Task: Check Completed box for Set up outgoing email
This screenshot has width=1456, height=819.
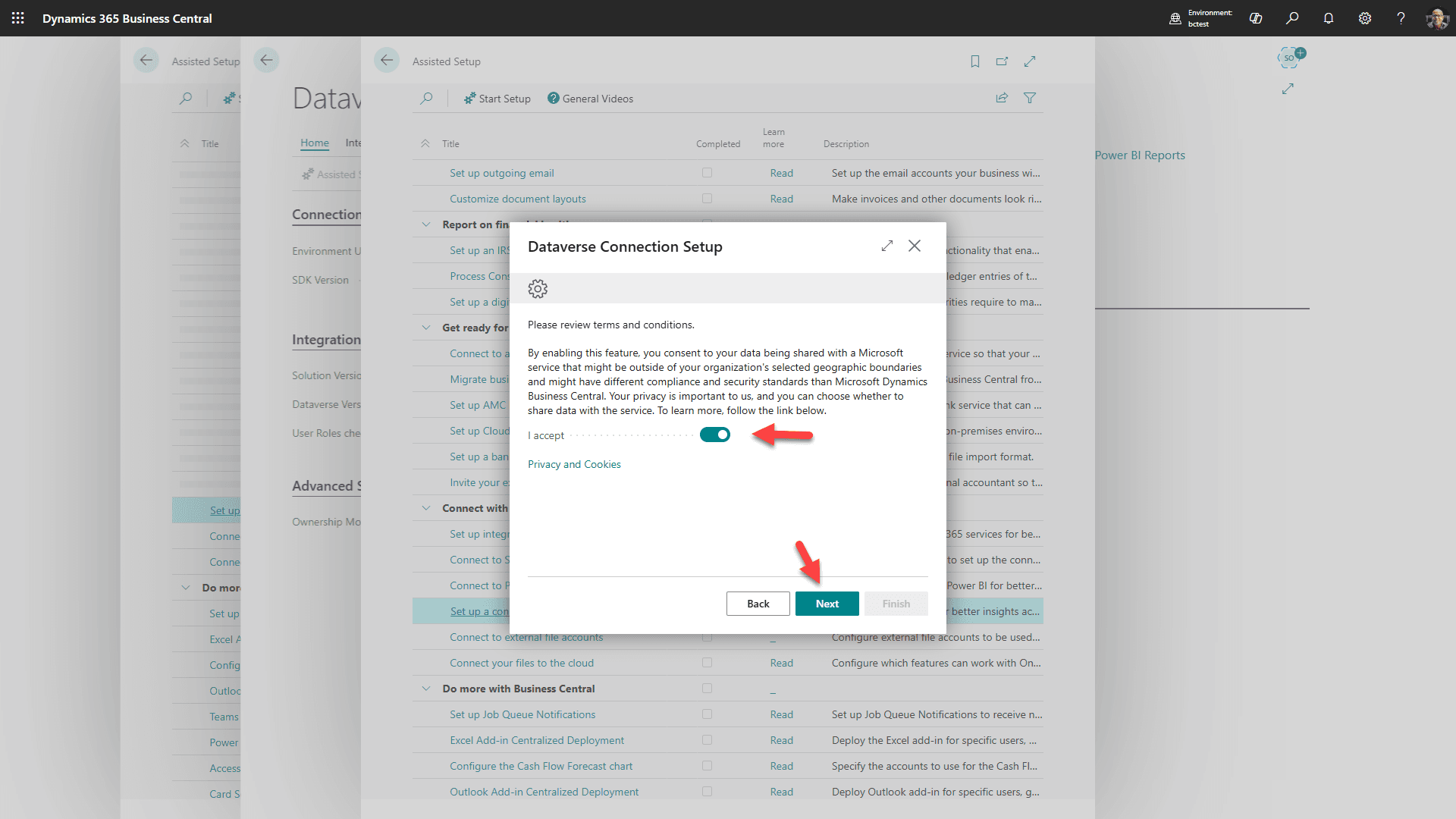Action: point(707,173)
